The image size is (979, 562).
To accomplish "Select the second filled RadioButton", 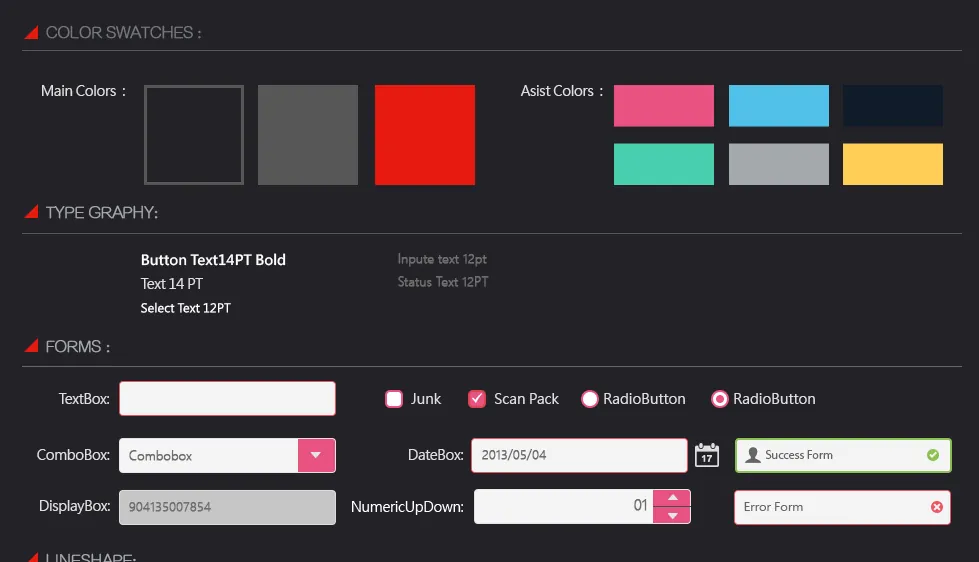I will point(719,399).
